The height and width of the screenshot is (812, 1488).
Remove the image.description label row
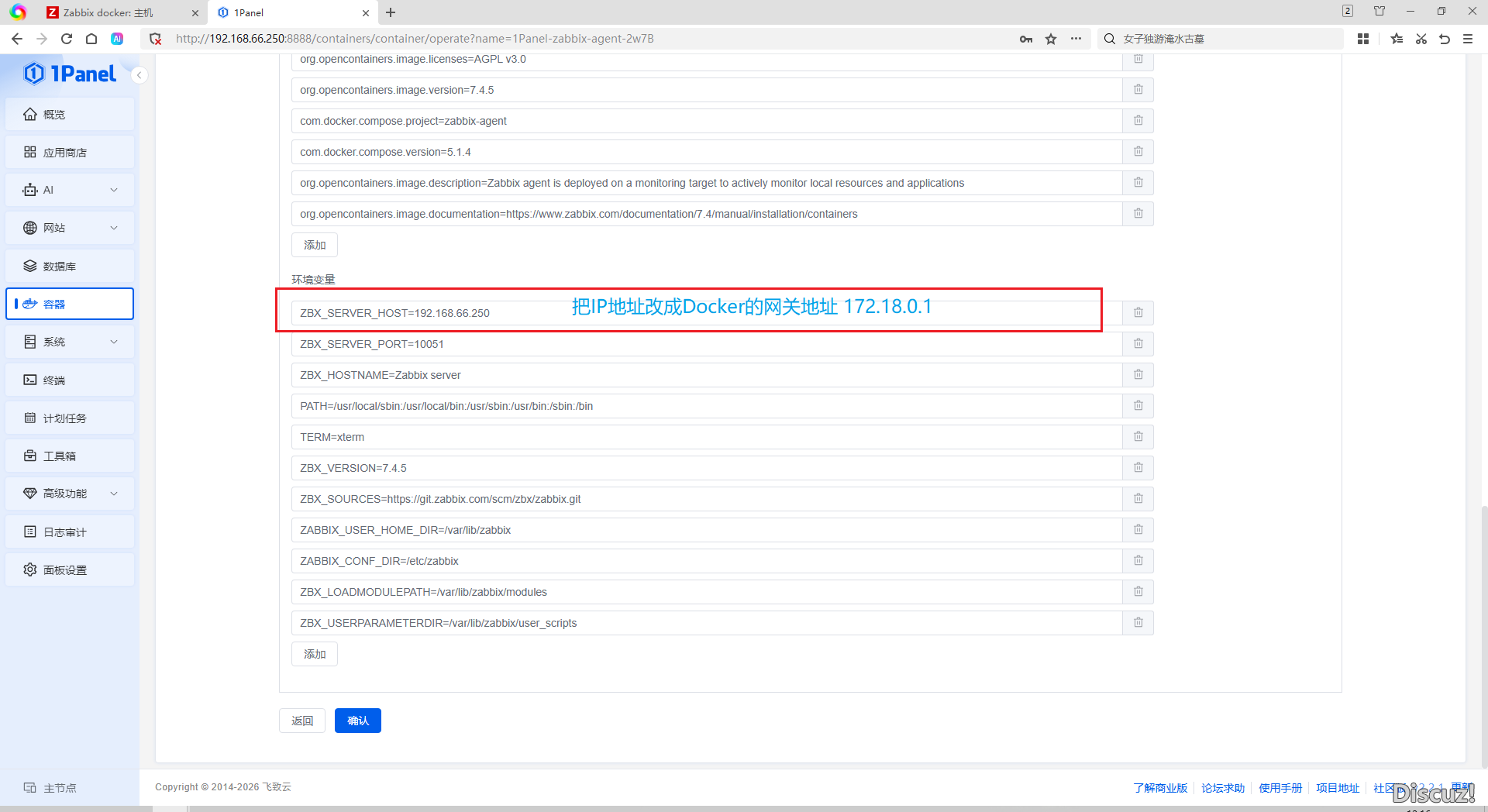(1138, 183)
